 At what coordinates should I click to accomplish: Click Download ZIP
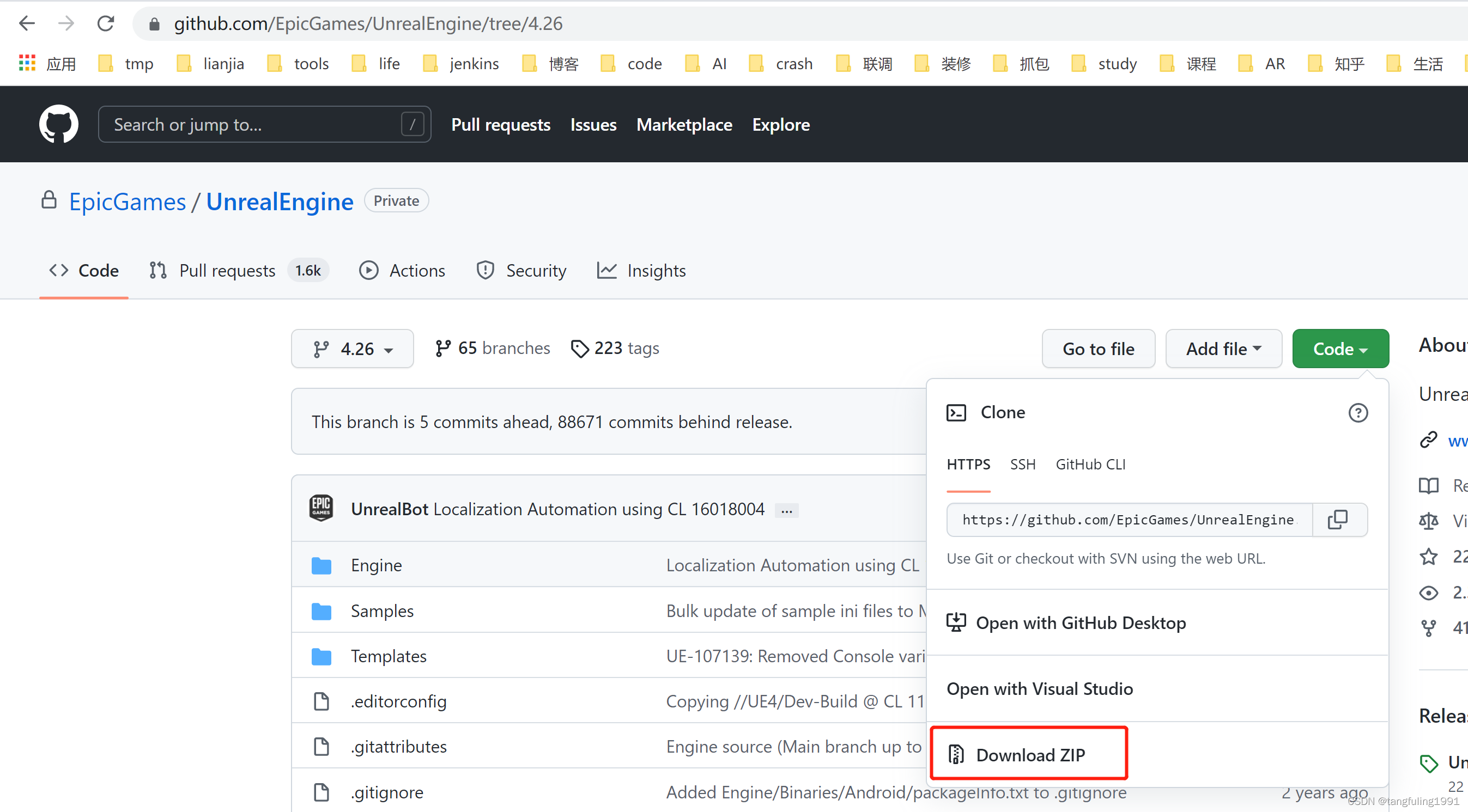pos(1030,754)
